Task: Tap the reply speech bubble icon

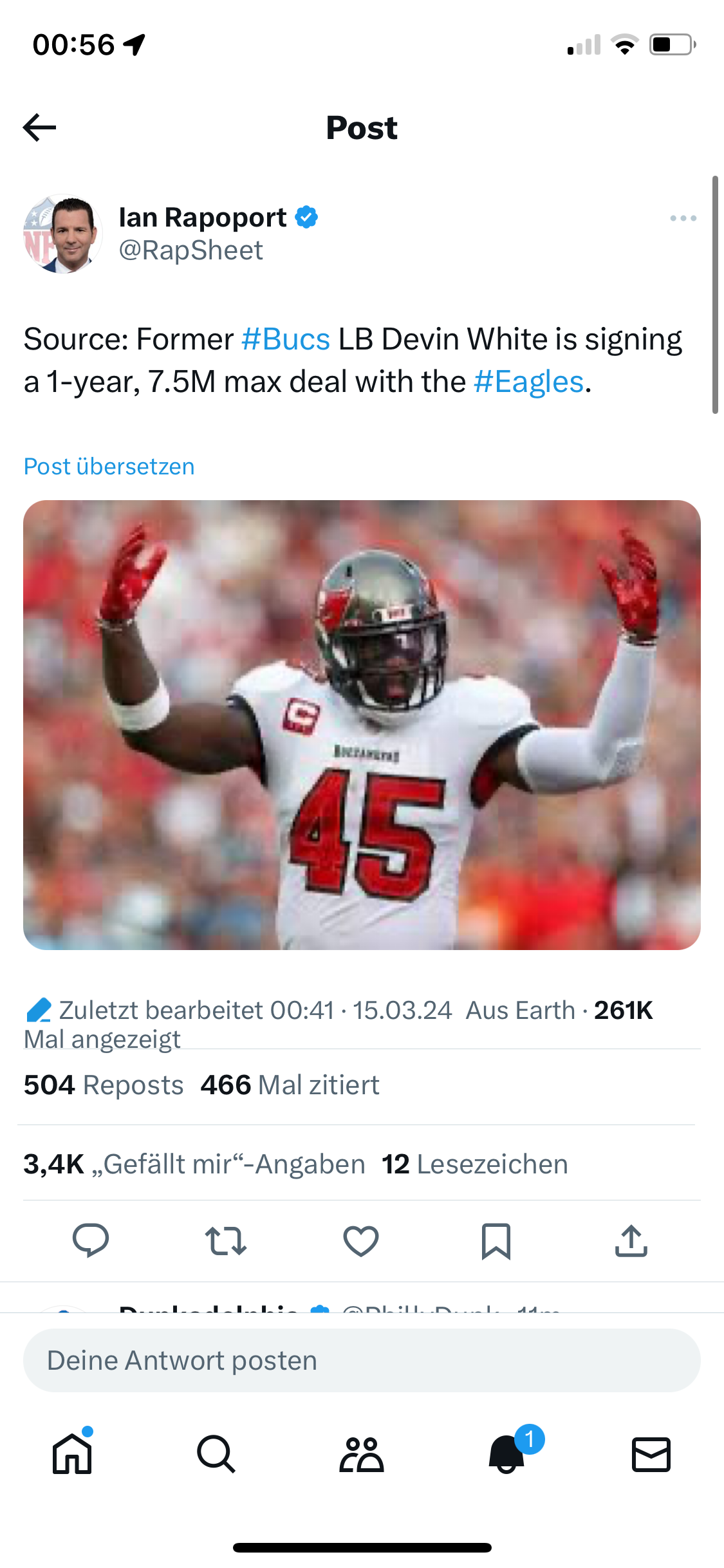Action: (x=91, y=1240)
